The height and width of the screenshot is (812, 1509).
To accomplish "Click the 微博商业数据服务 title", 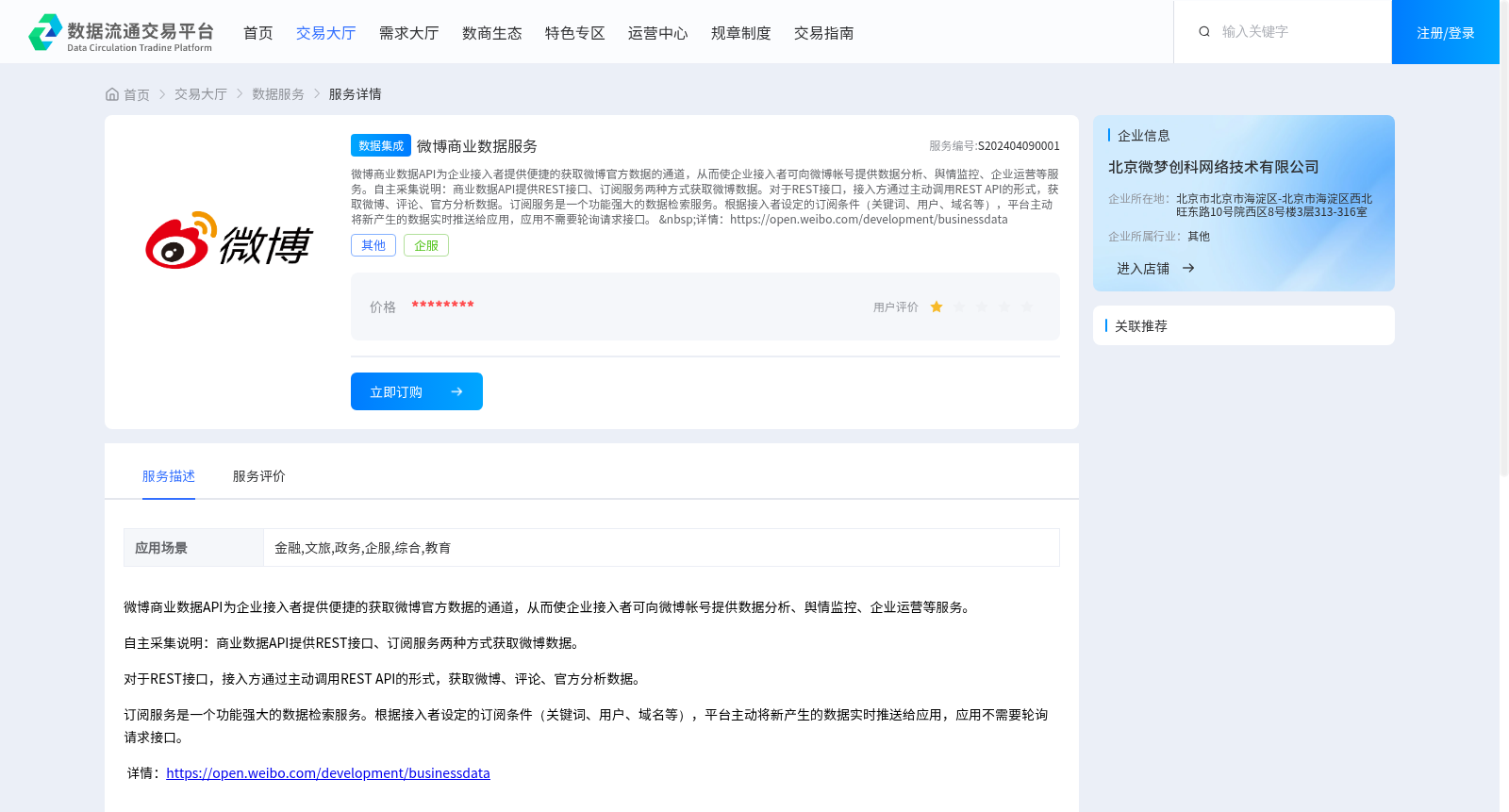I will coord(477,146).
